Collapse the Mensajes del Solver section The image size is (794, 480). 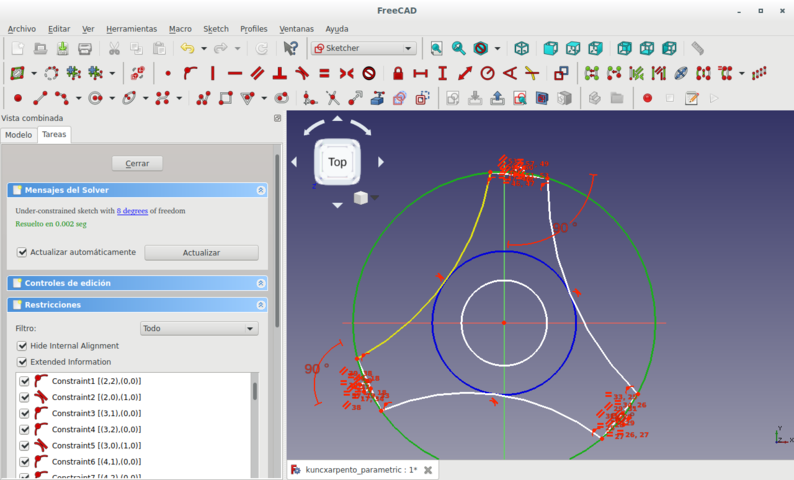tap(261, 190)
